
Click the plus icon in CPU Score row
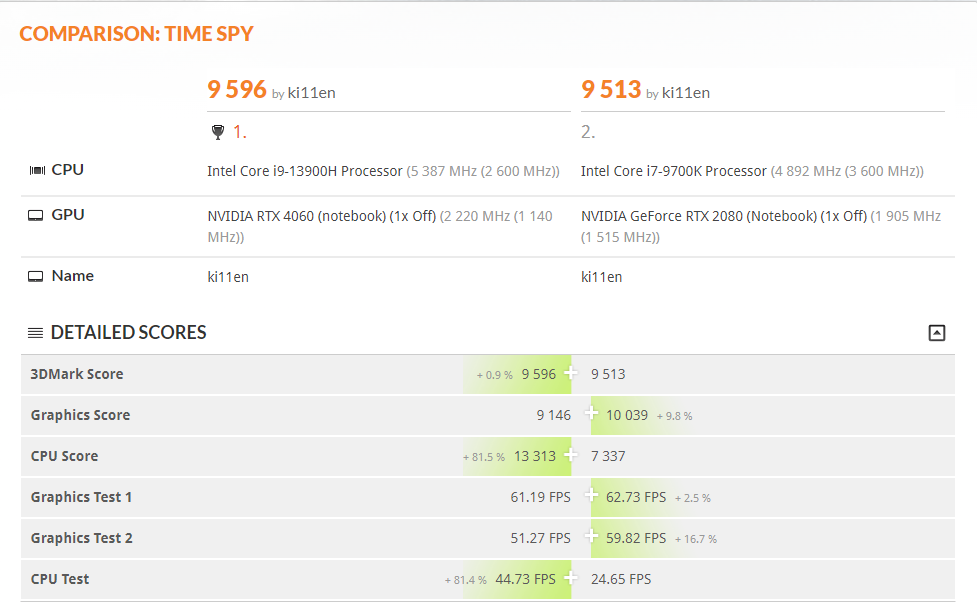point(571,456)
